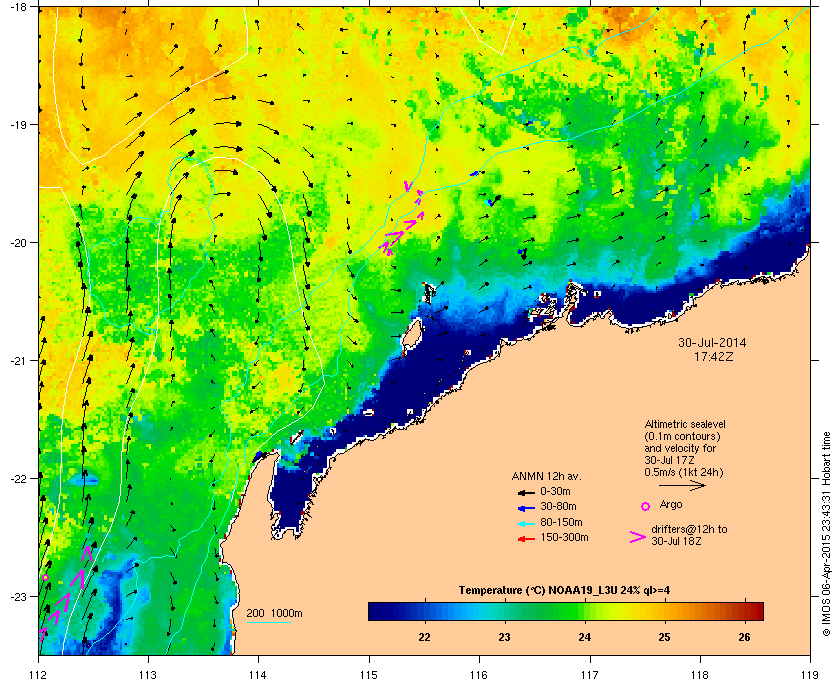Click the cyan line under '200 1000m'

tap(268, 622)
